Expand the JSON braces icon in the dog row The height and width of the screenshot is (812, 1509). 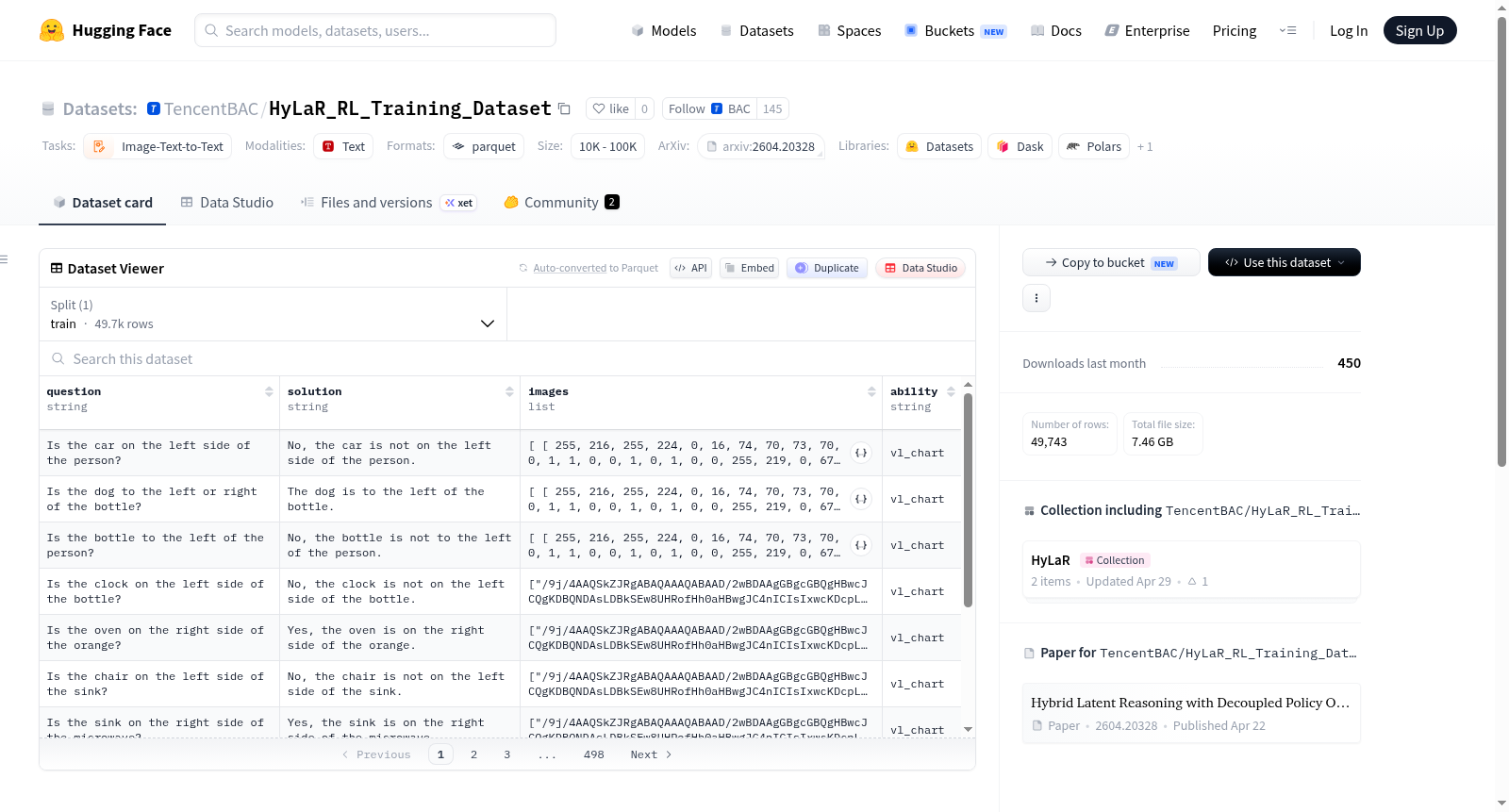[861, 499]
